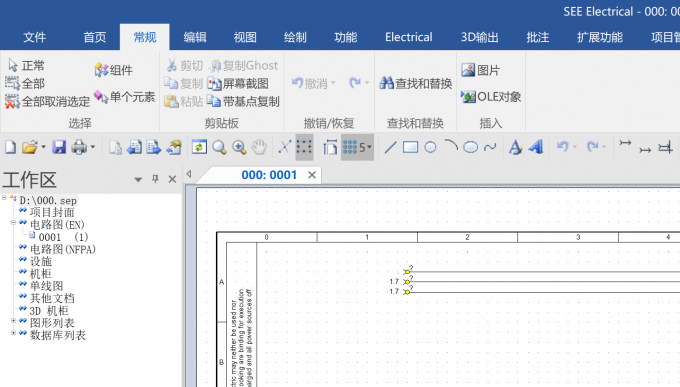Select the pan hand tool
Screen dimensions: 680x387
click(x=259, y=148)
